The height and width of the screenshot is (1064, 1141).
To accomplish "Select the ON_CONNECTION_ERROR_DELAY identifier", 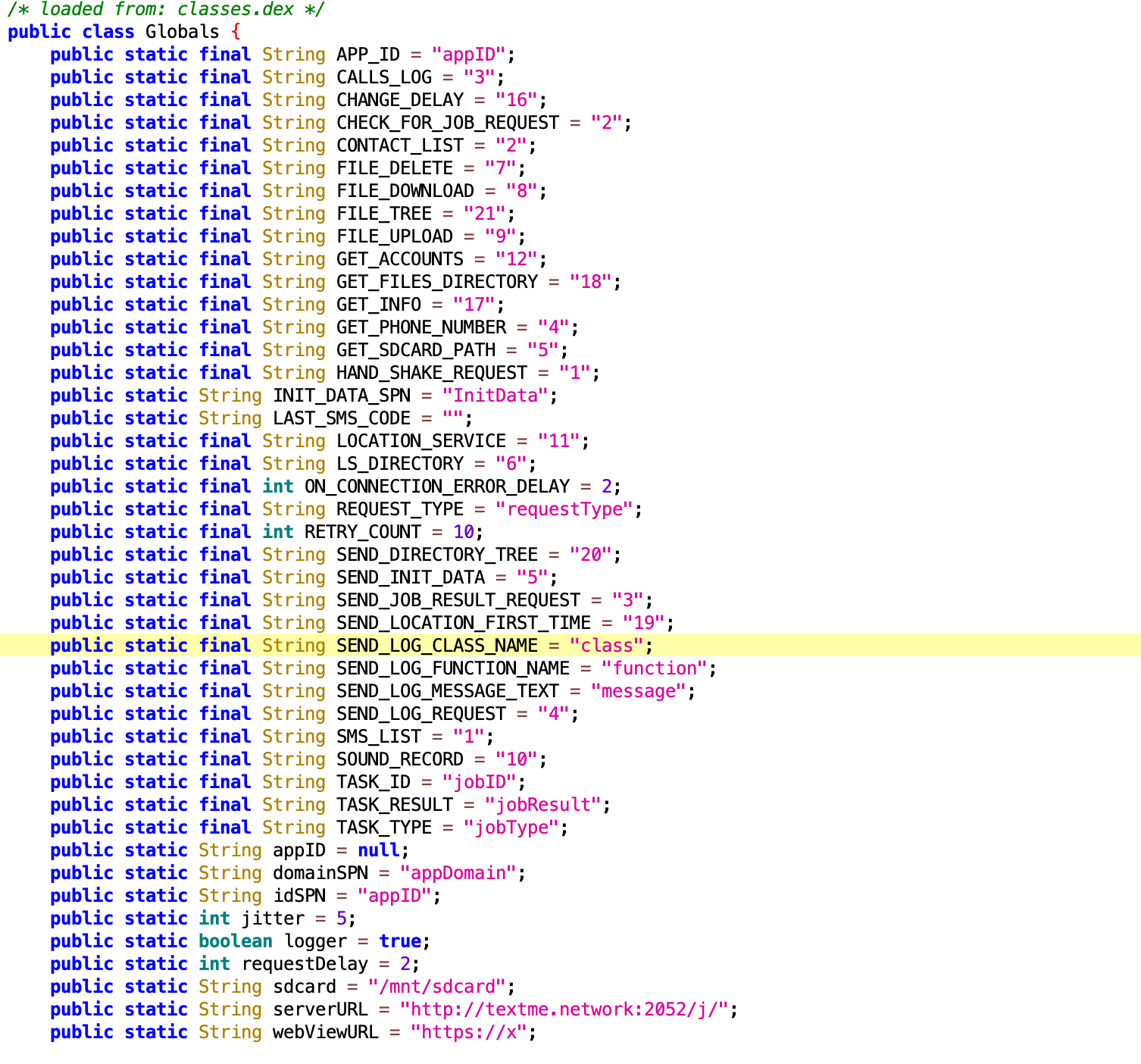I will (x=437, y=487).
